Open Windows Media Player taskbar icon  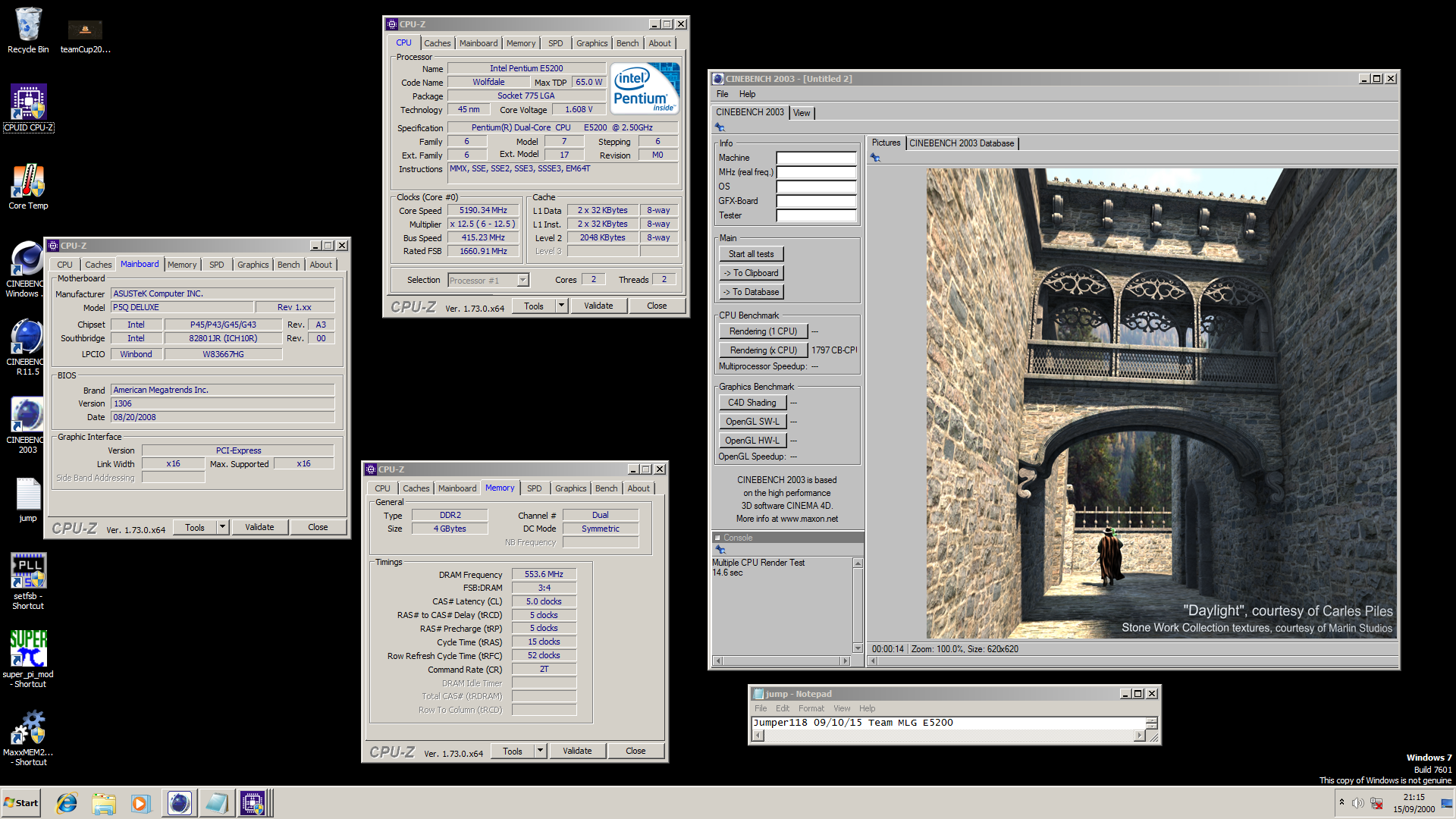click(140, 803)
